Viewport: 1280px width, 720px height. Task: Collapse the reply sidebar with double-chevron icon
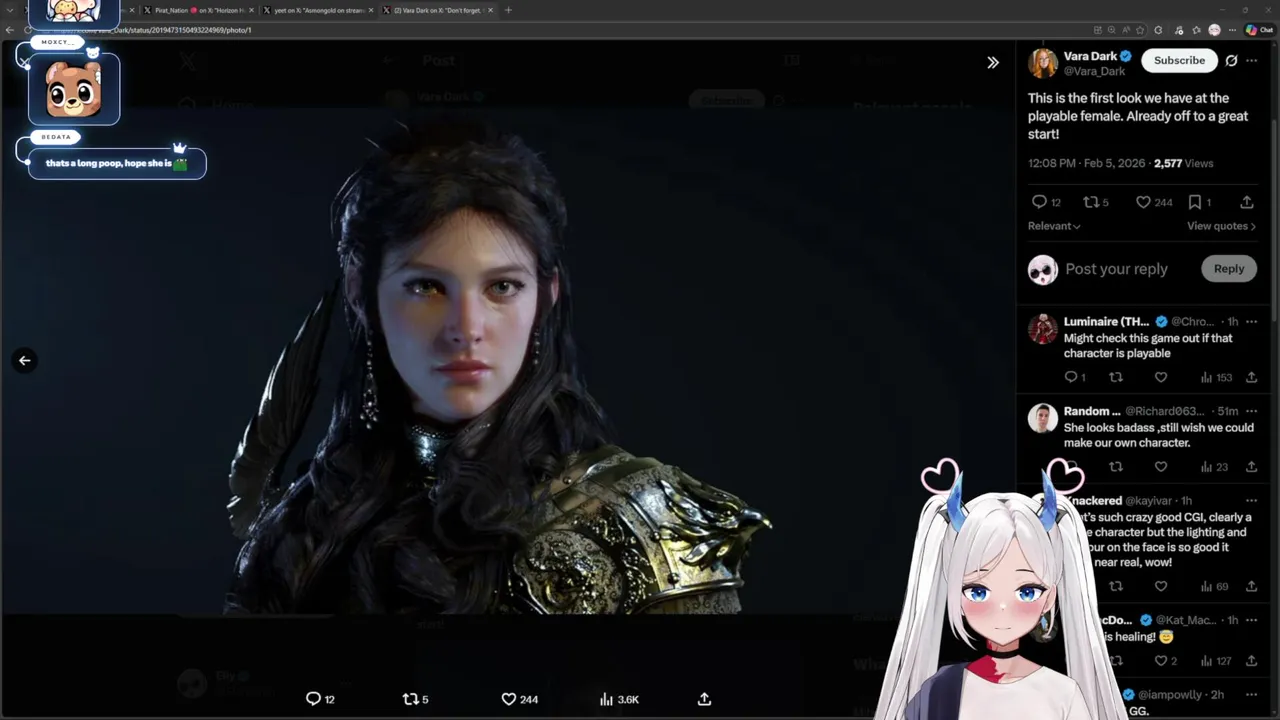coord(993,62)
